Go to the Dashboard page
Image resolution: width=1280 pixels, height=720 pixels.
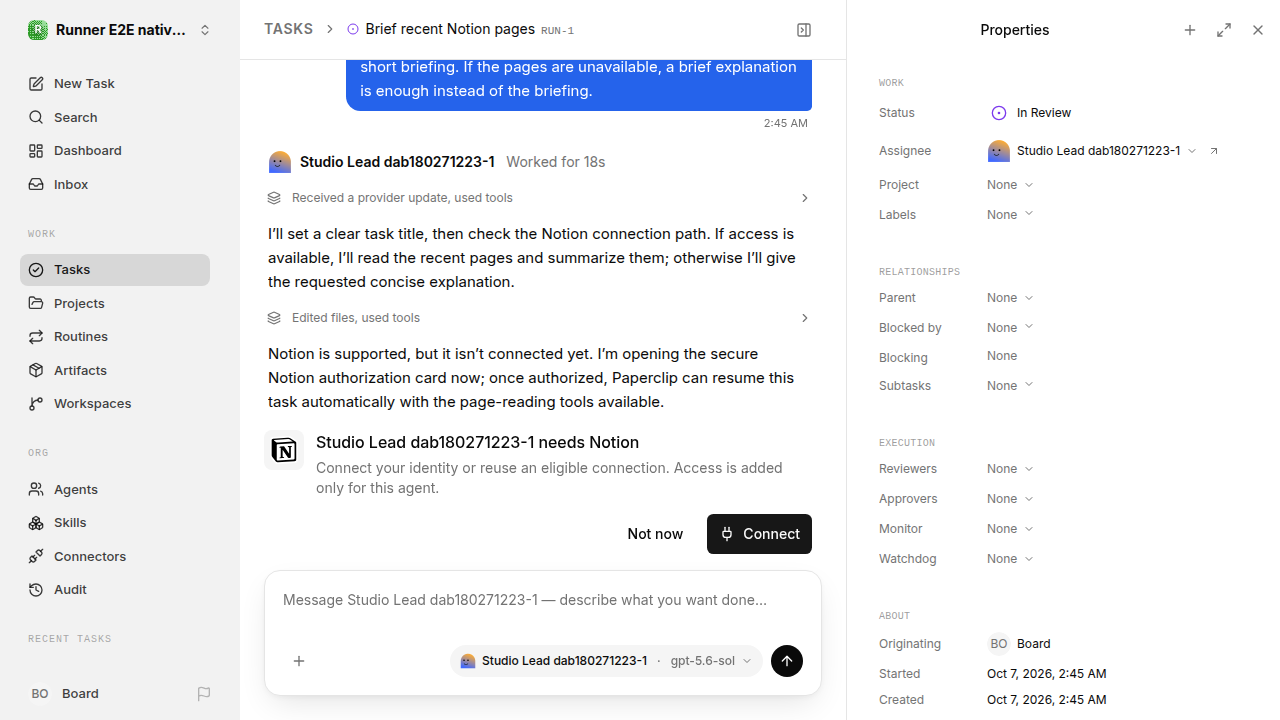click(x=115, y=151)
